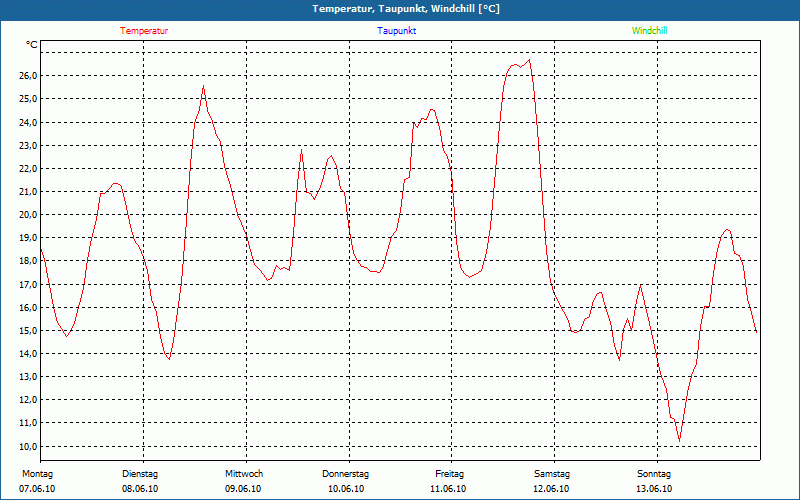
Task: Click the °C axis unit label
Action: pos(32,45)
